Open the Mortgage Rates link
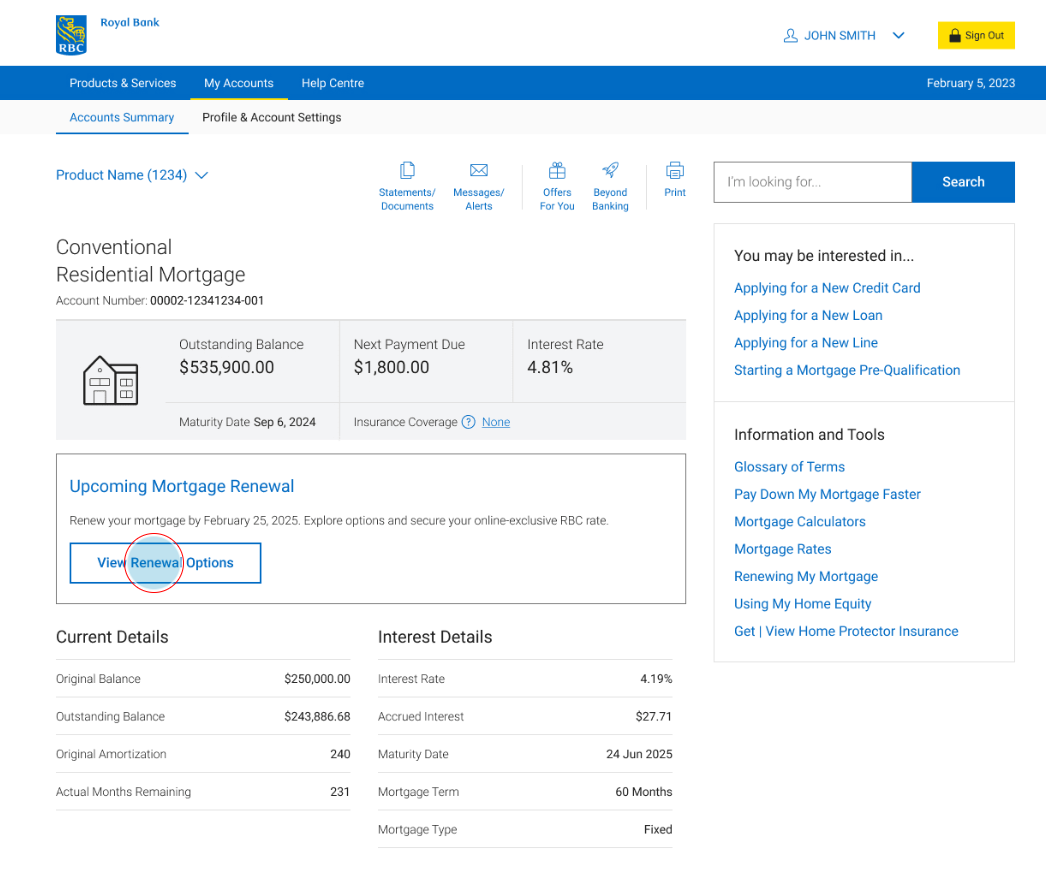 (782, 548)
